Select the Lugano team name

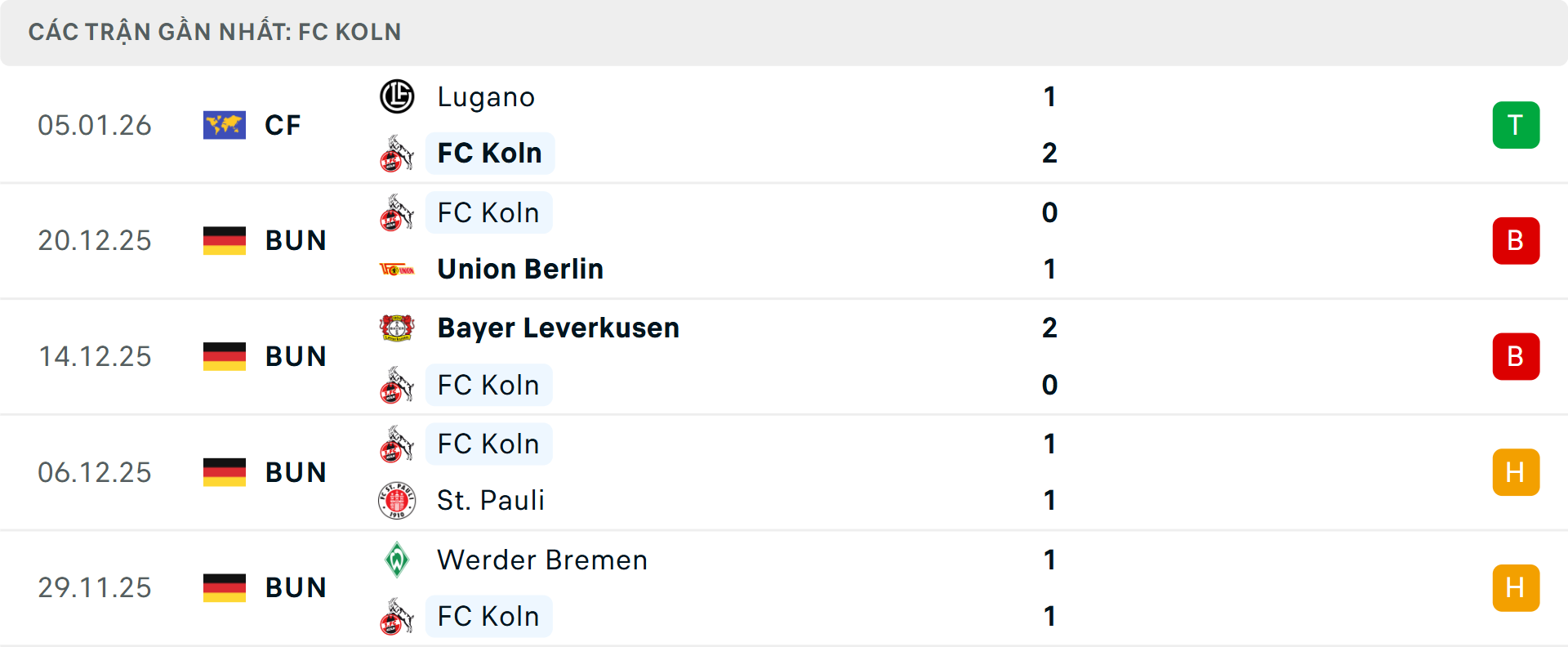(x=486, y=96)
